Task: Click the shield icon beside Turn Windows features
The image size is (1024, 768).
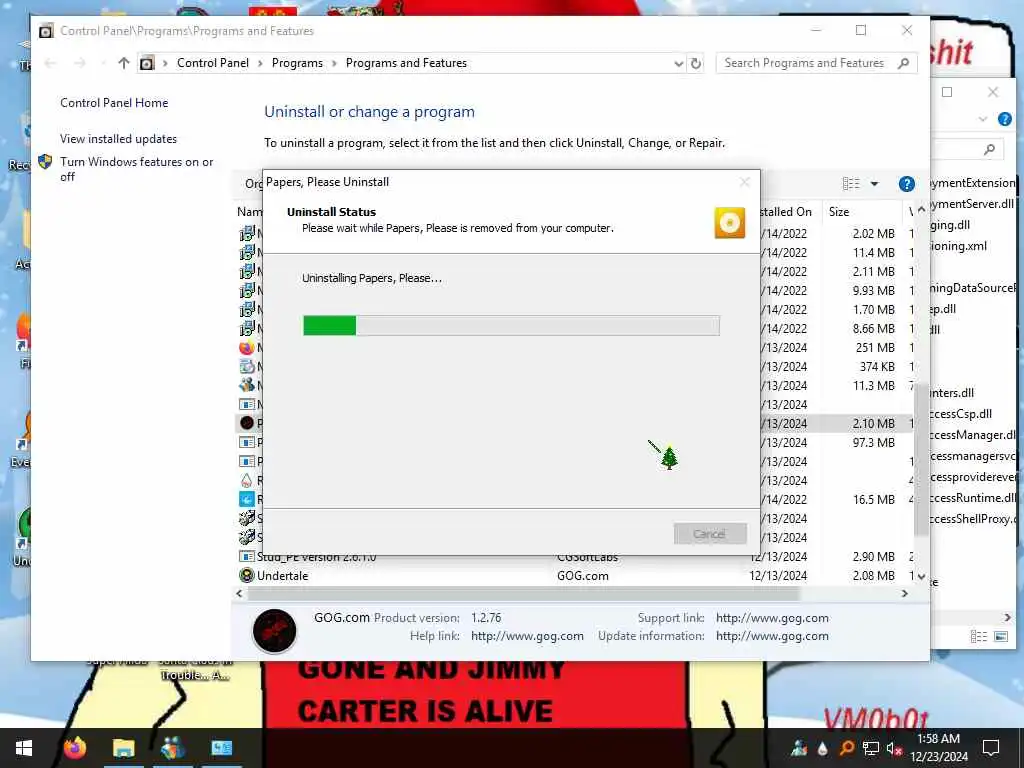Action: [45, 161]
